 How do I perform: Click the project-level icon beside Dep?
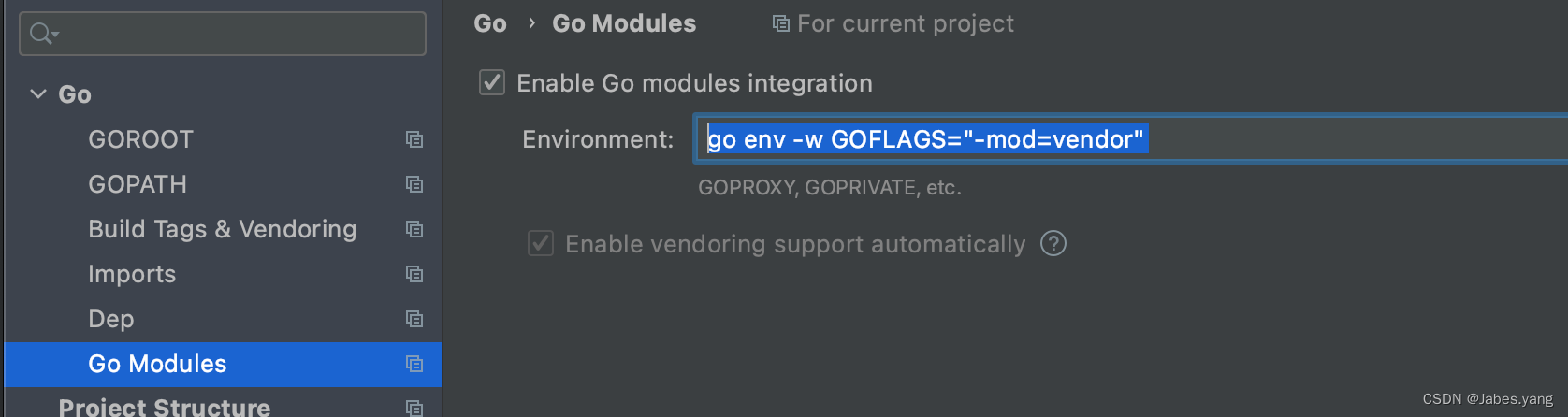point(414,319)
